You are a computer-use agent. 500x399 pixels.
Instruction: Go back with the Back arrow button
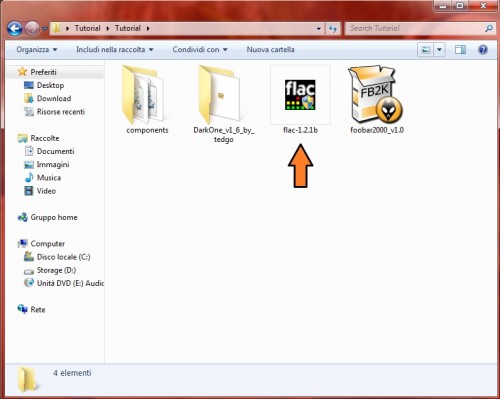click(15, 29)
